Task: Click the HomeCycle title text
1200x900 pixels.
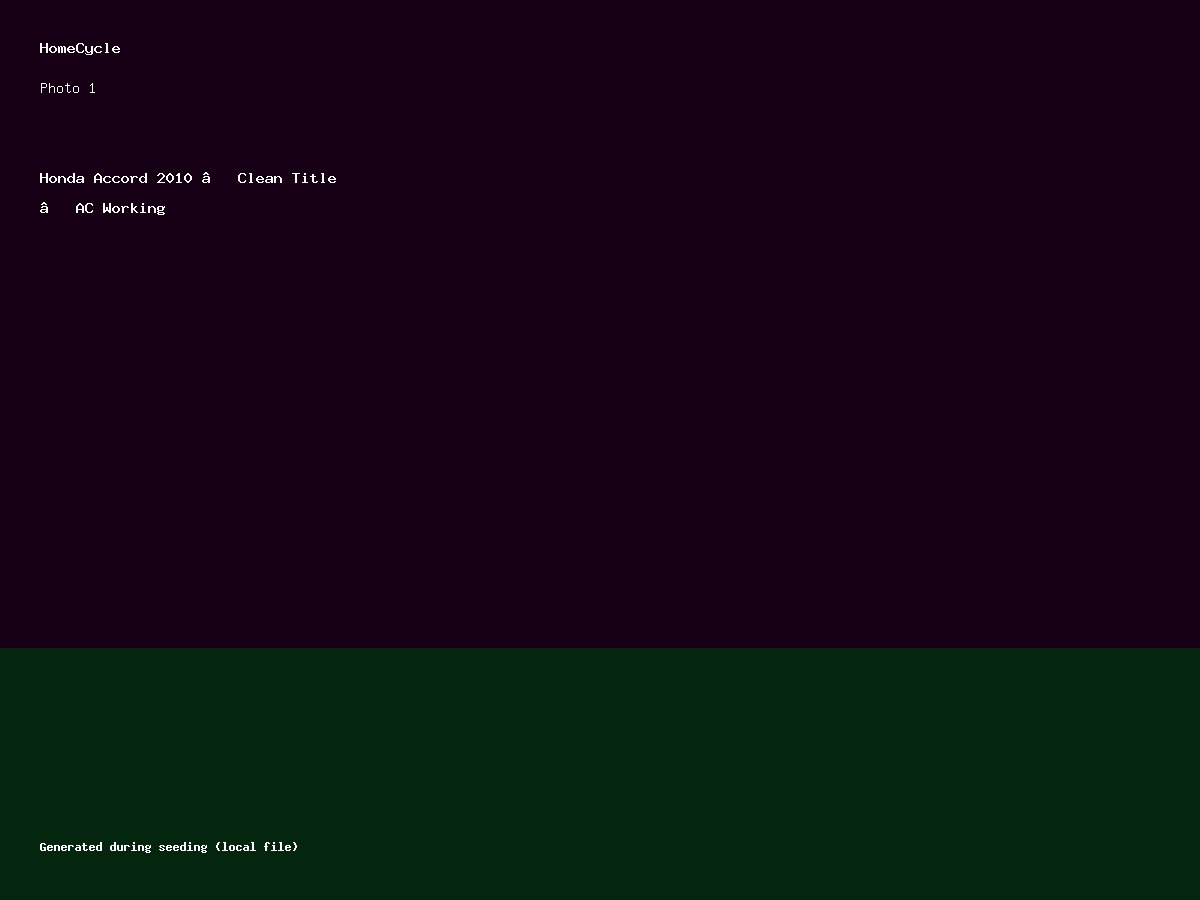Action: point(80,48)
